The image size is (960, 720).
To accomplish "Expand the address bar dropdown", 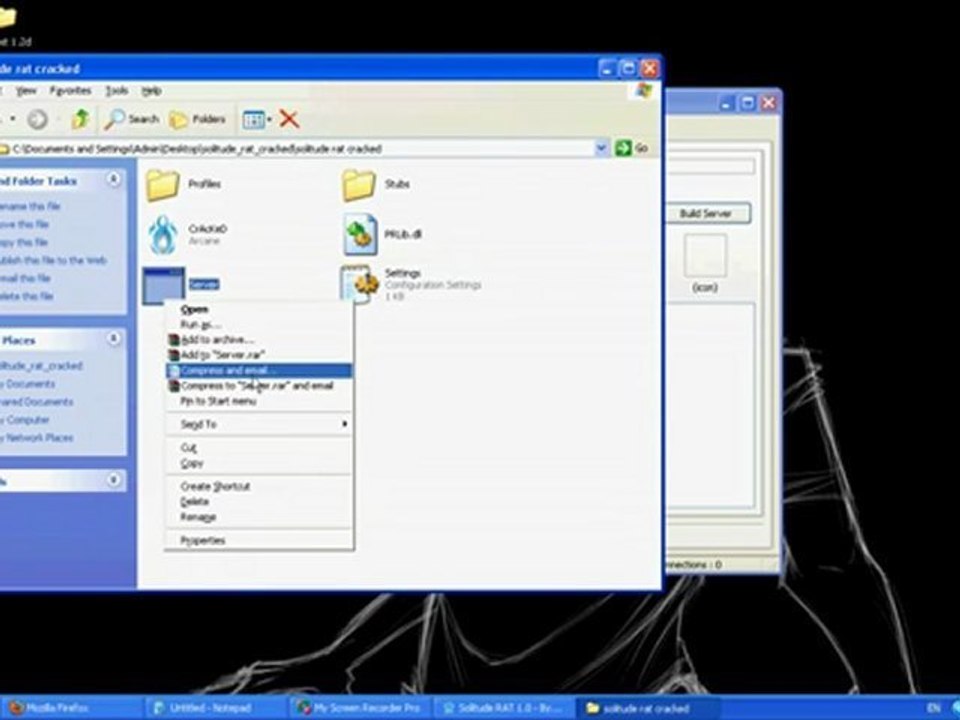I will [601, 148].
